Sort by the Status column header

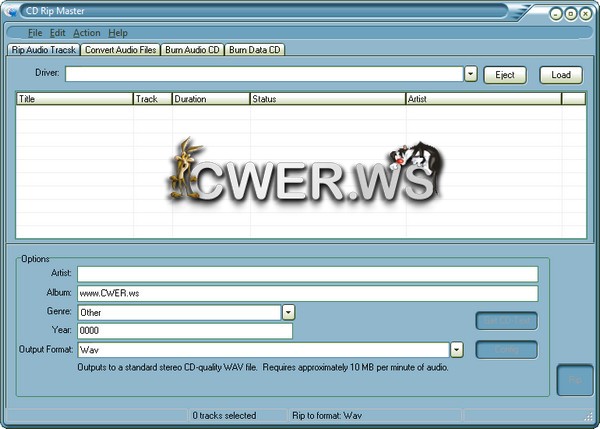328,99
